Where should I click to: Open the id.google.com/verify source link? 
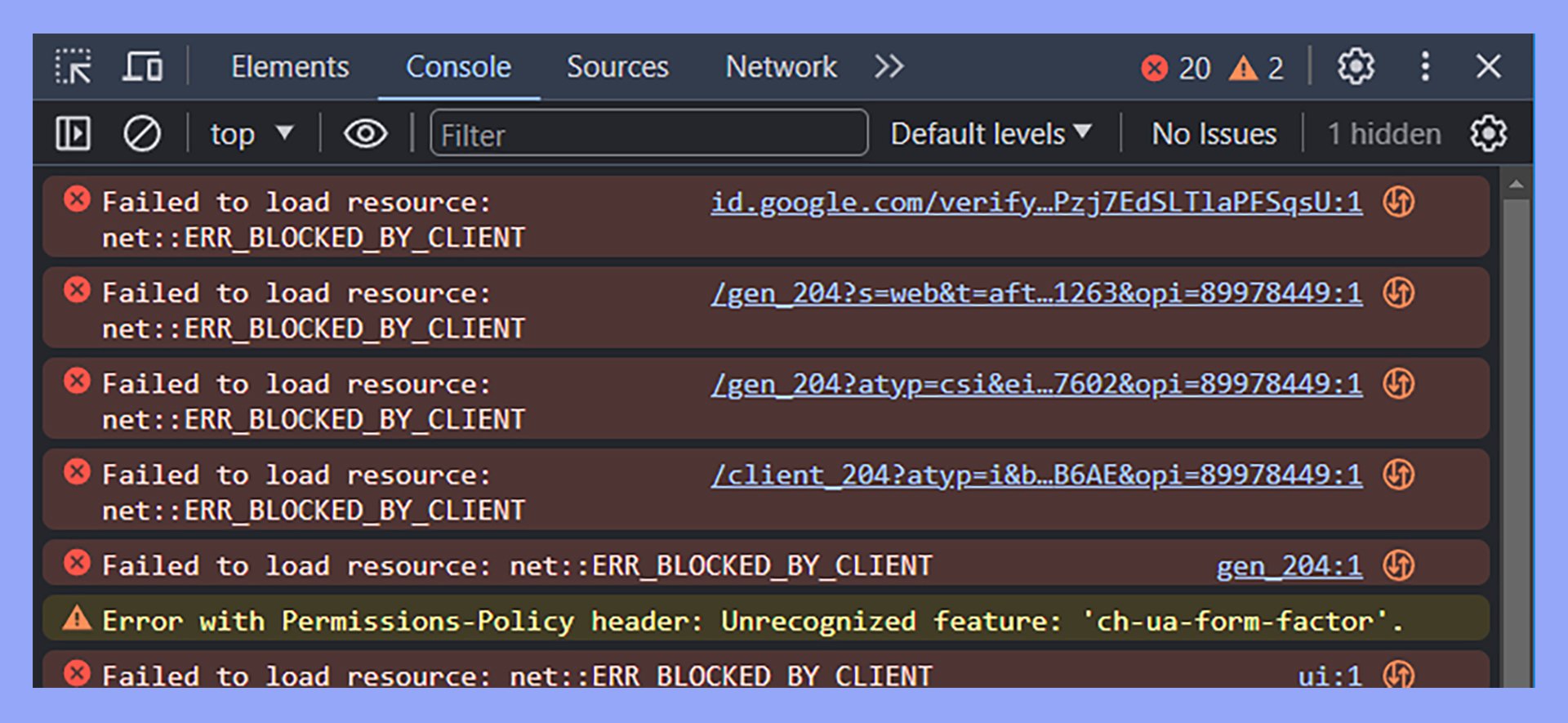1036,202
